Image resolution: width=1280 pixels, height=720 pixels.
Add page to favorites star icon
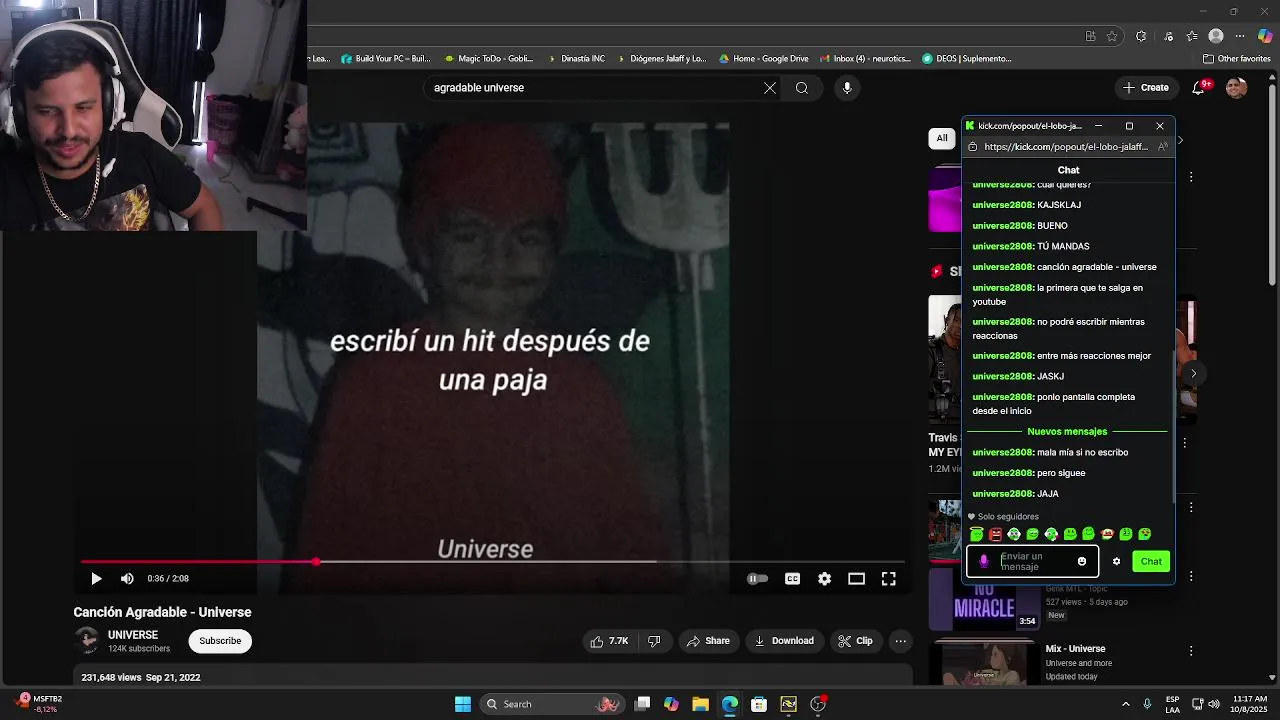click(x=1112, y=37)
